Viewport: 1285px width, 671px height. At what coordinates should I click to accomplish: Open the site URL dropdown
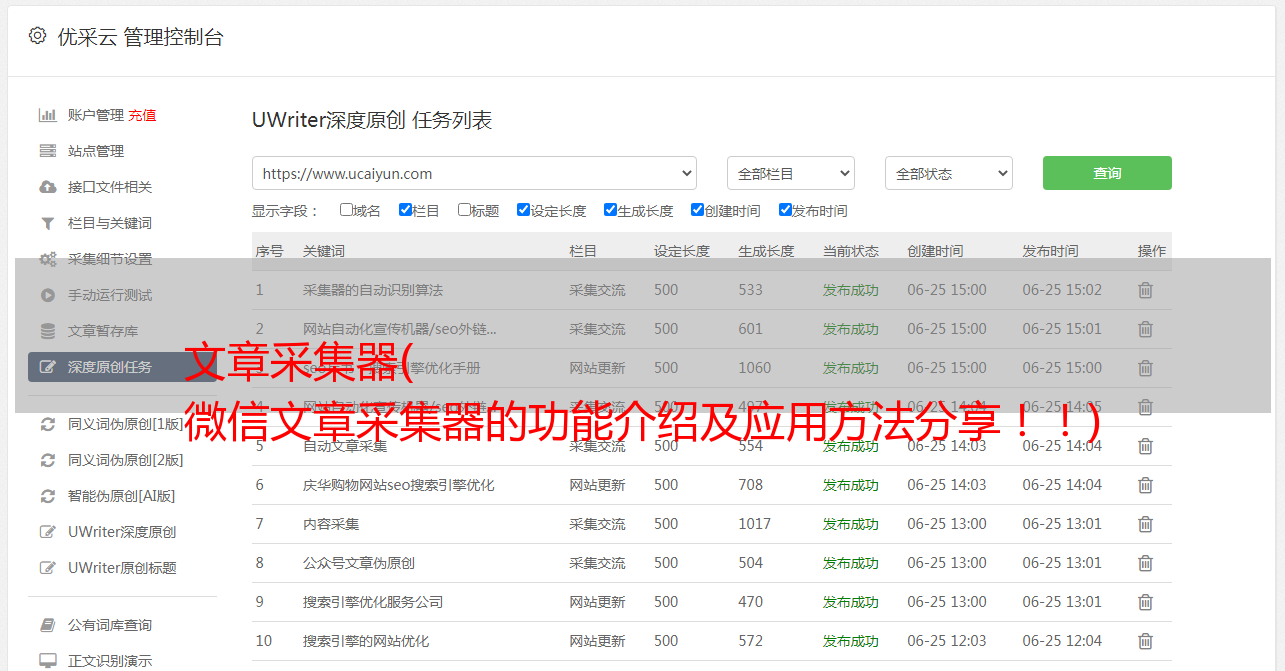(x=474, y=173)
